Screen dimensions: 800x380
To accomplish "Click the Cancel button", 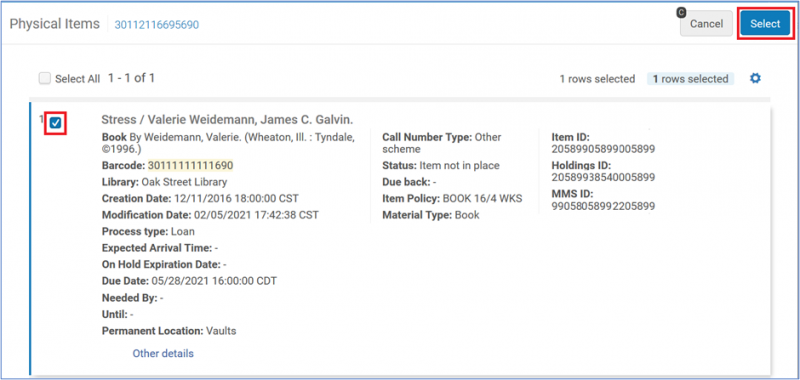I will click(706, 24).
